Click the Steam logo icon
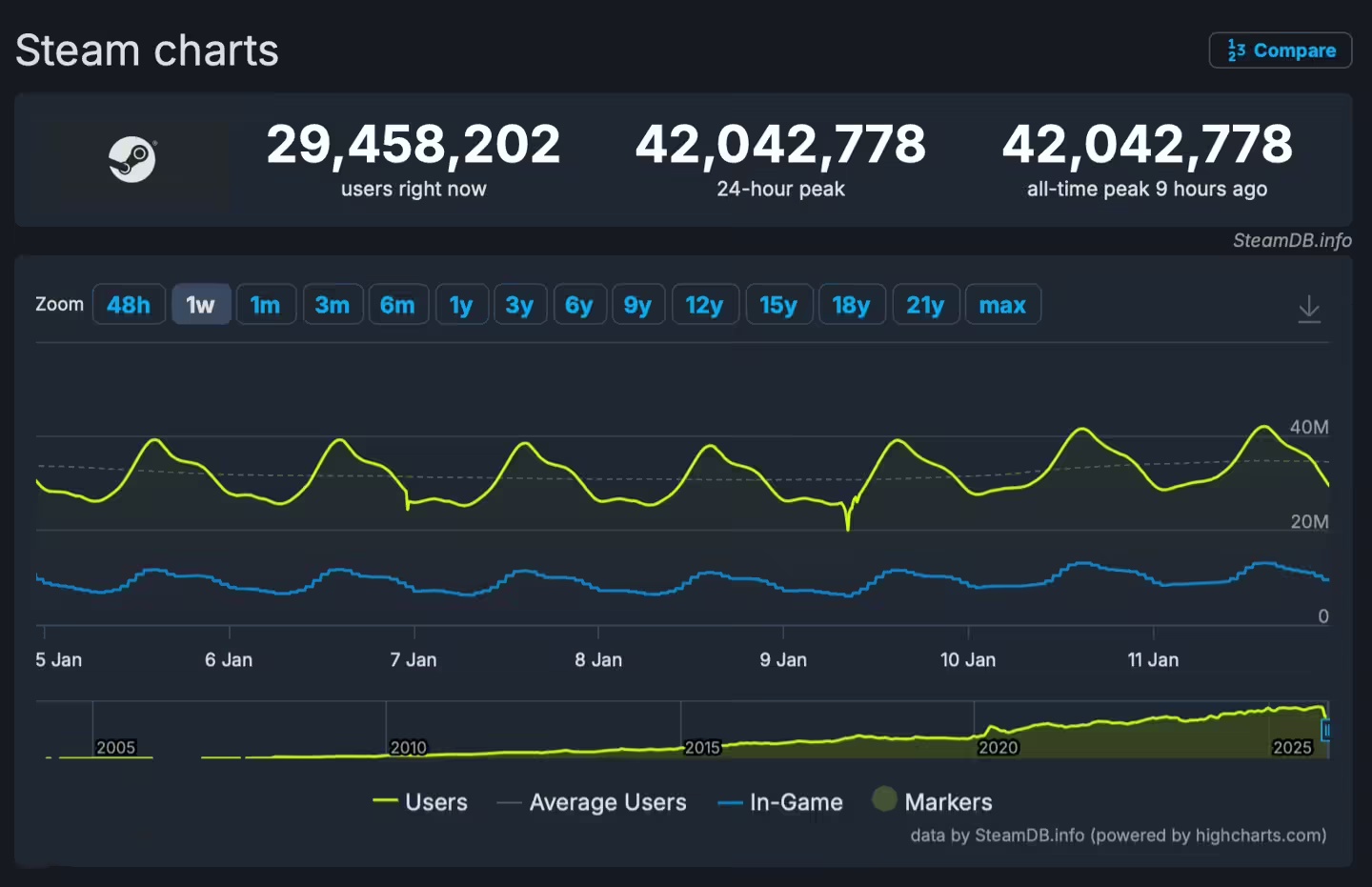Viewport: 1372px width, 887px height. 131,159
